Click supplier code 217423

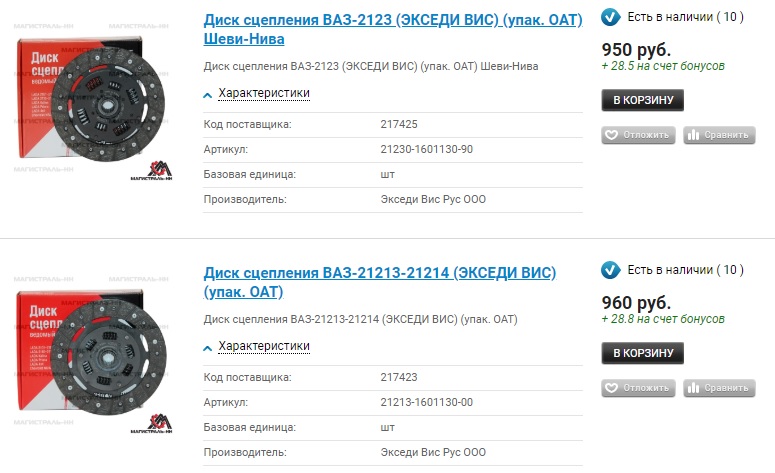point(399,378)
